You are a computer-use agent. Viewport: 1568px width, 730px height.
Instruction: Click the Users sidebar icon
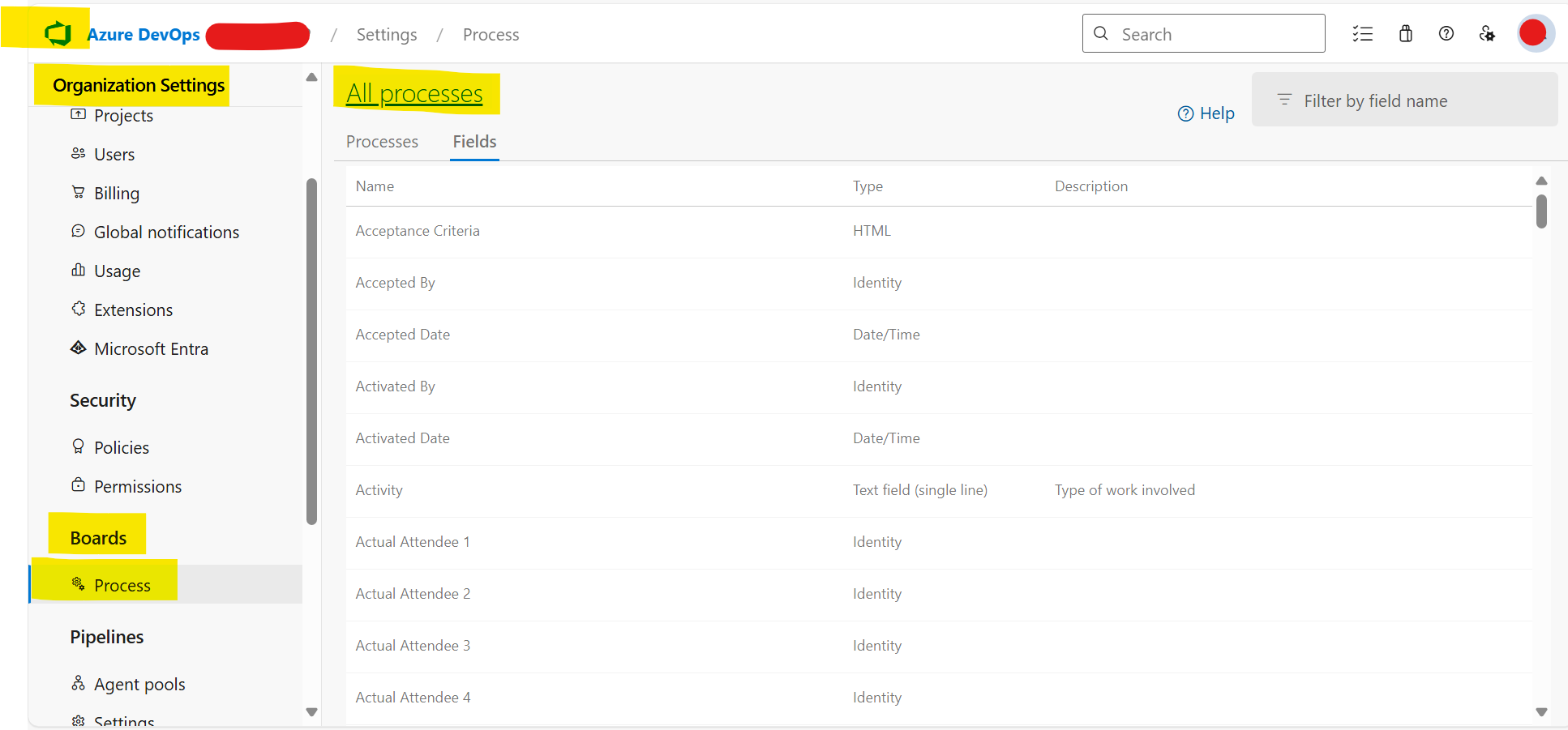point(78,153)
